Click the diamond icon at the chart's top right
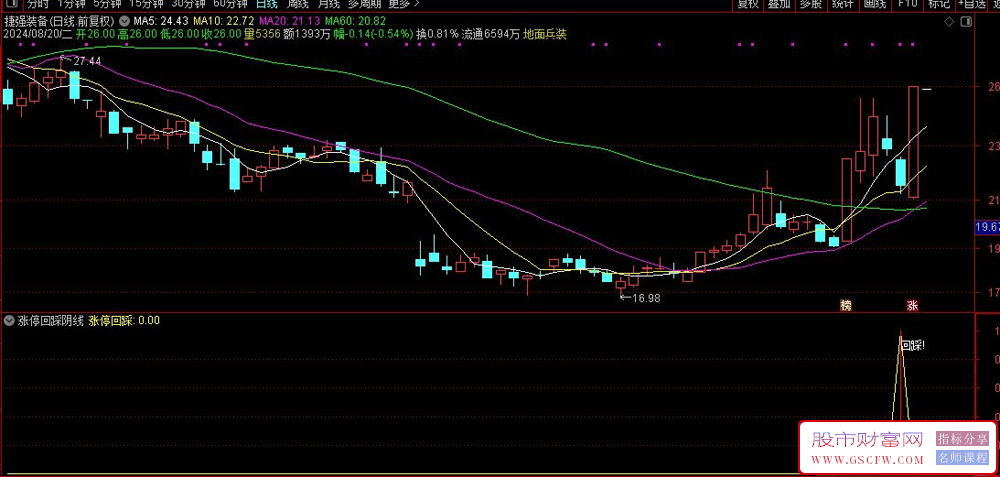 tap(949, 22)
